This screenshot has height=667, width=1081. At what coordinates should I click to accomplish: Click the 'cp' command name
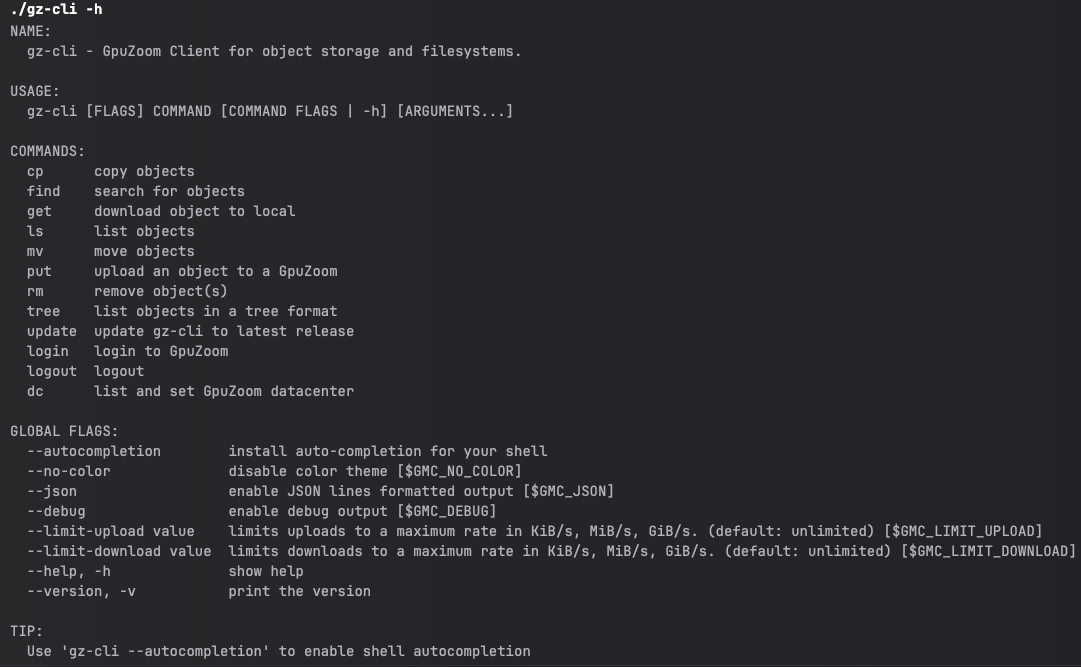pos(36,171)
